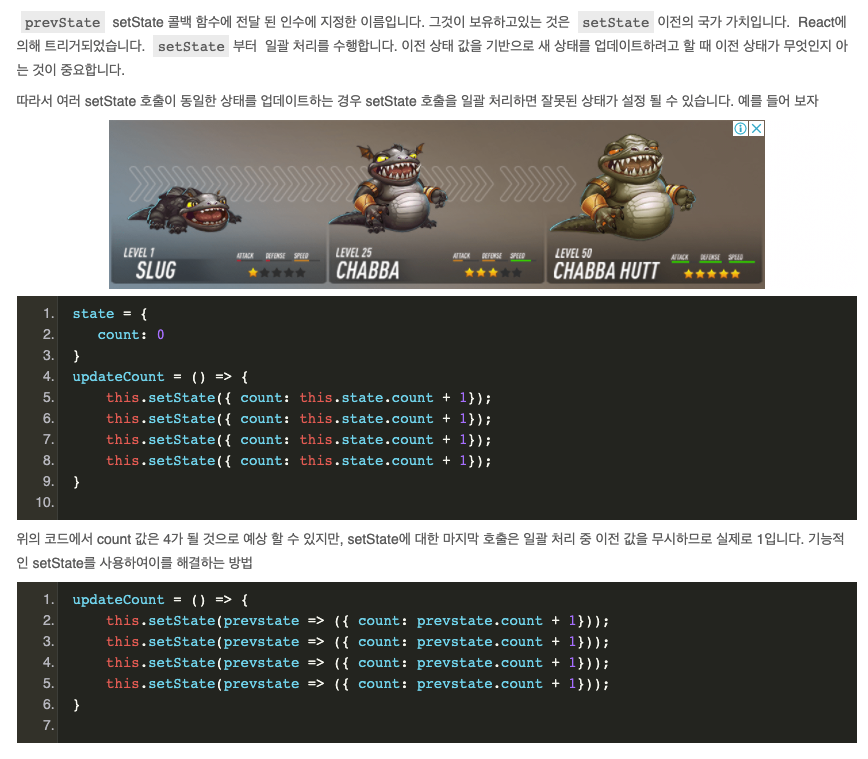Image resolution: width=868 pixels, height=759 pixels.
Task: Click the inline code 'prevState' at paragraph start
Action: pyautogui.click(x=63, y=23)
